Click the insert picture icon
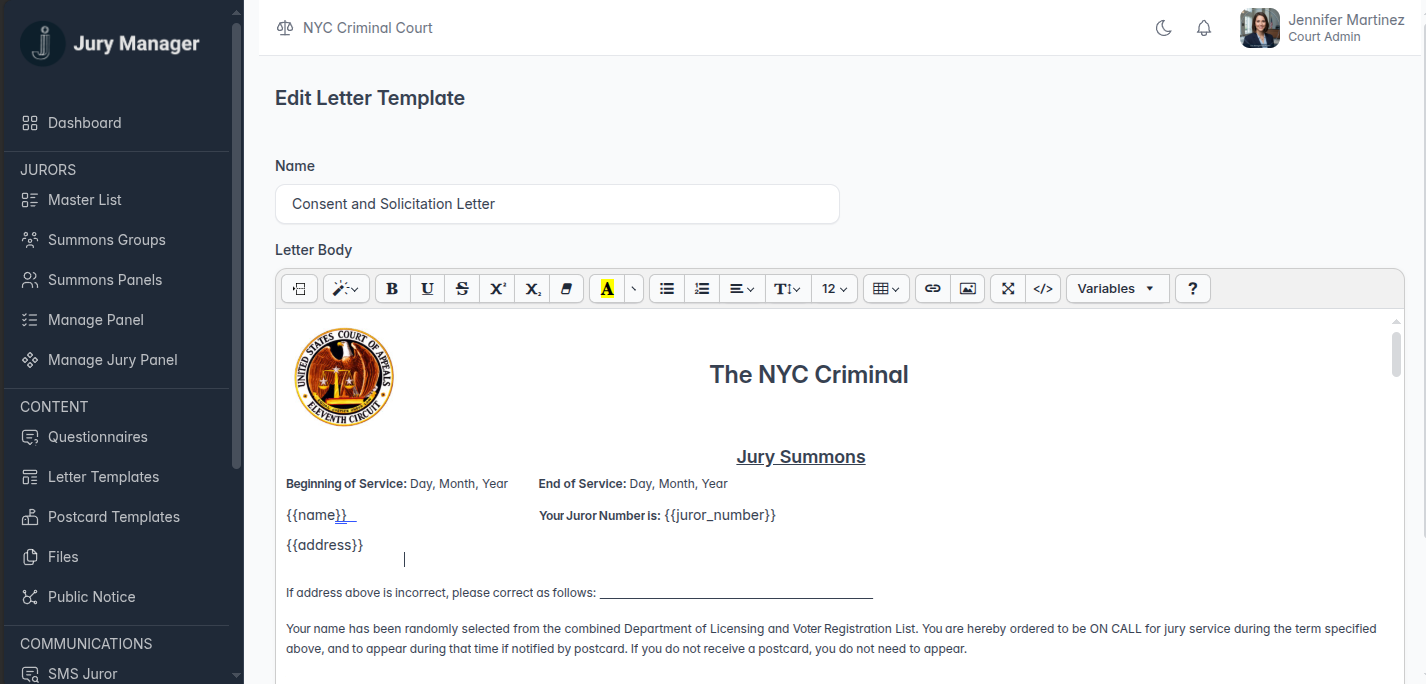 pyautogui.click(x=967, y=289)
